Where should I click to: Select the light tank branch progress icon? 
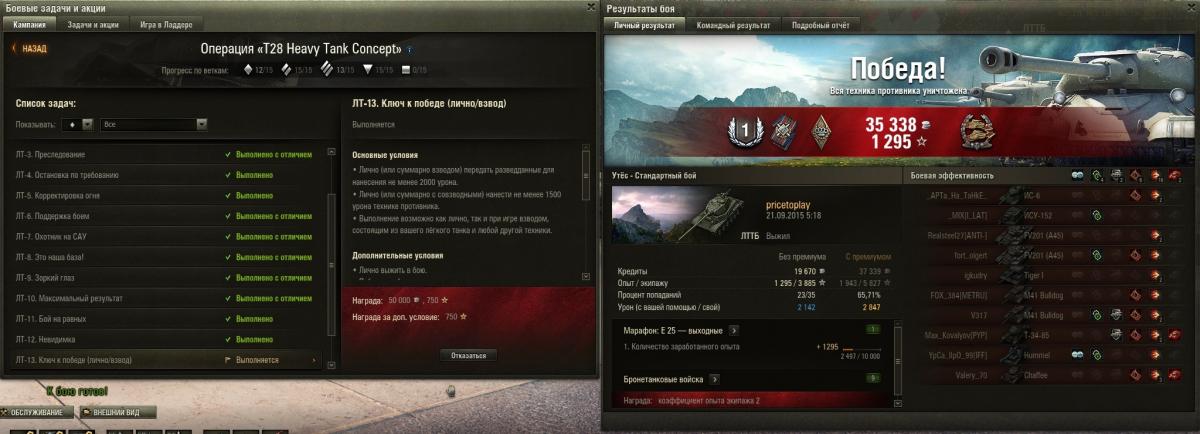248,70
